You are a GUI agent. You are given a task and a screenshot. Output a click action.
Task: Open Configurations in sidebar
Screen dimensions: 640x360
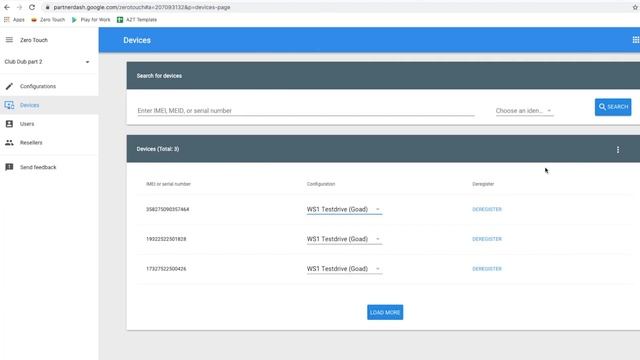(38, 87)
